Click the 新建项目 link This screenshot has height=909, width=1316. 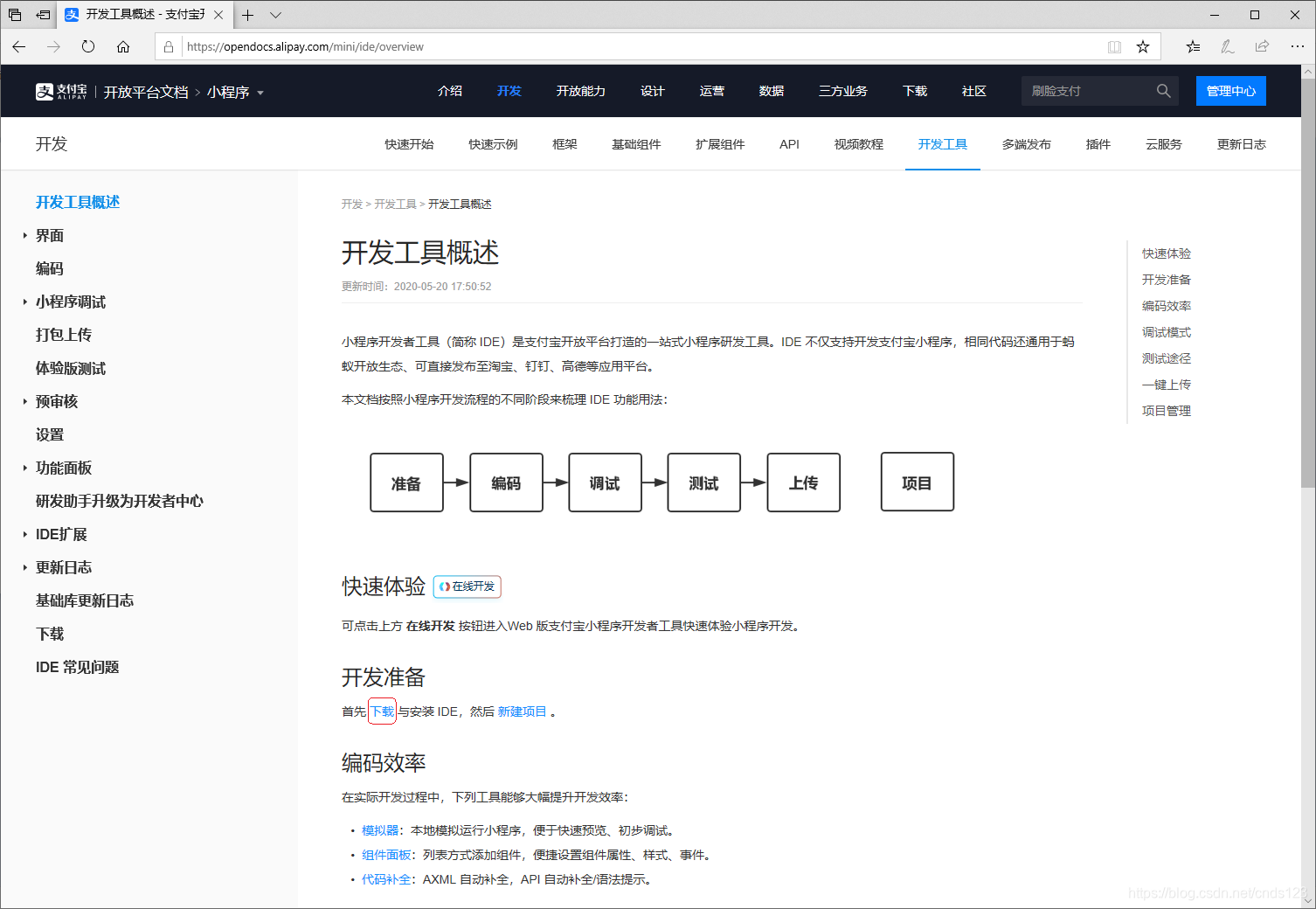pyautogui.click(x=523, y=711)
